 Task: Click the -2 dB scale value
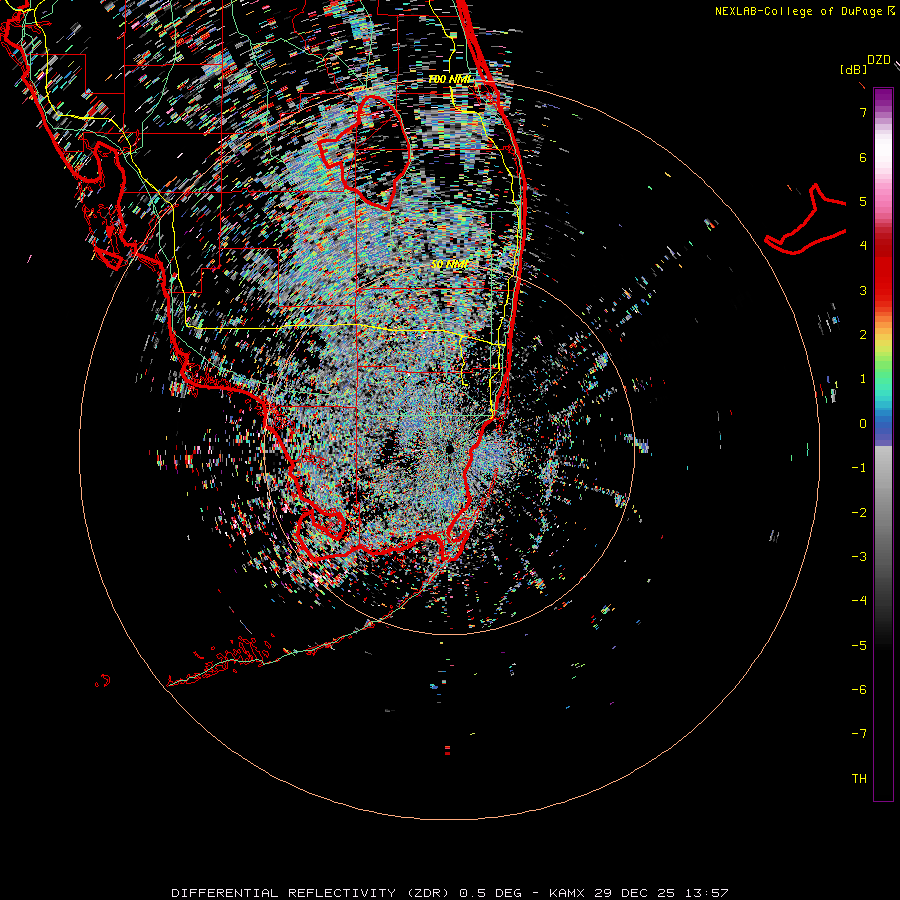[x=859, y=513]
